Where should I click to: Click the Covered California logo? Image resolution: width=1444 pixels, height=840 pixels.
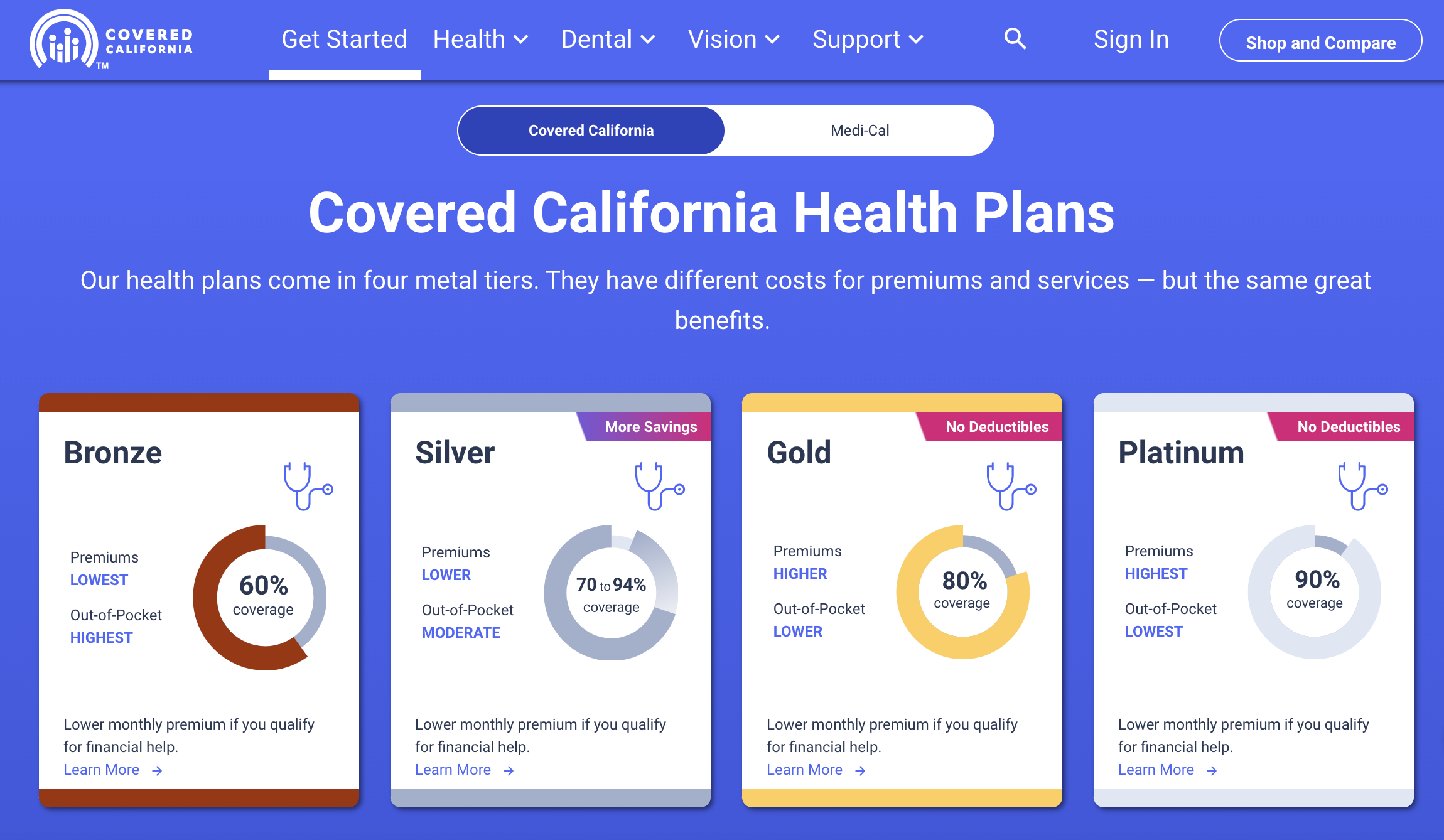tap(111, 39)
